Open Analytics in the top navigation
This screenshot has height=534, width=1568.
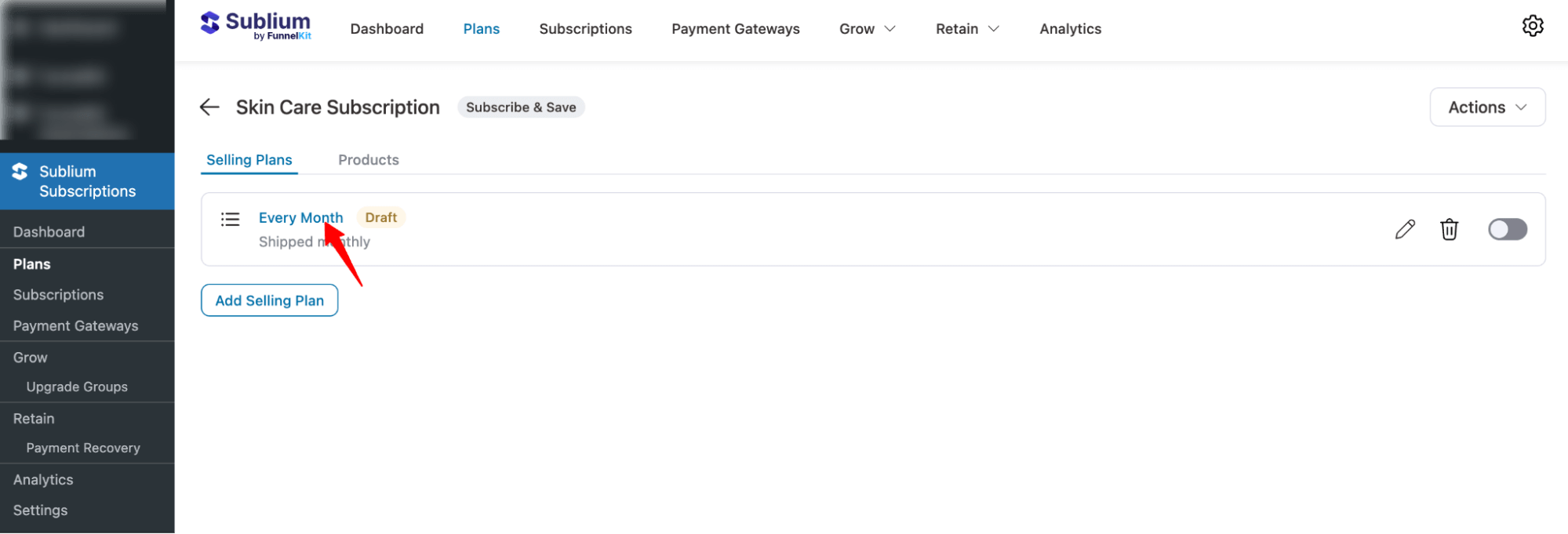1070,29
